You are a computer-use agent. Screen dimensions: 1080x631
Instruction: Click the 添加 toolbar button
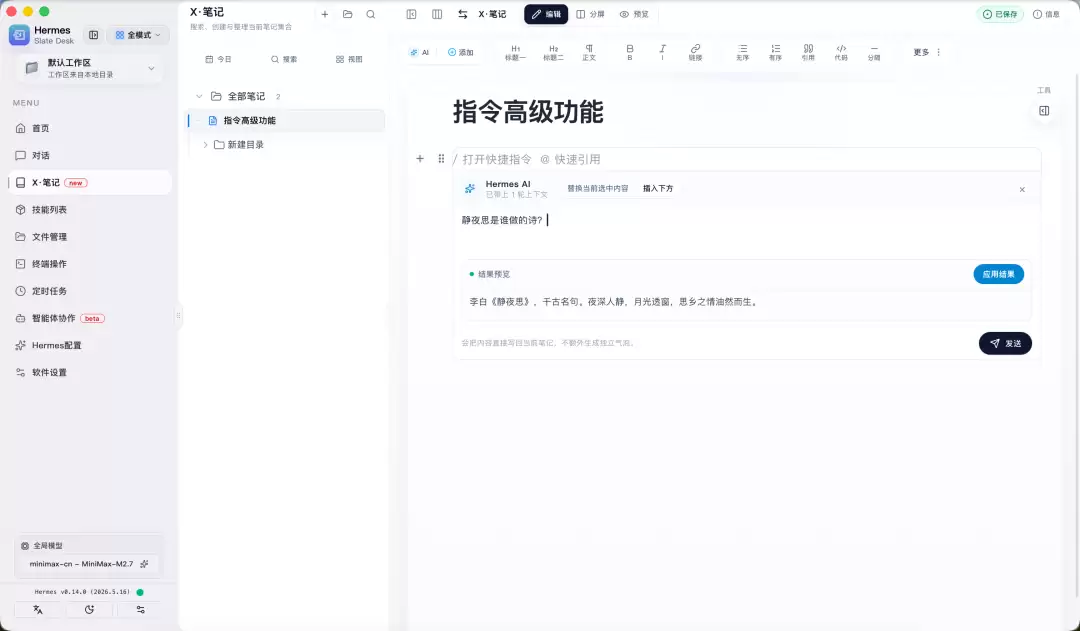(x=461, y=52)
